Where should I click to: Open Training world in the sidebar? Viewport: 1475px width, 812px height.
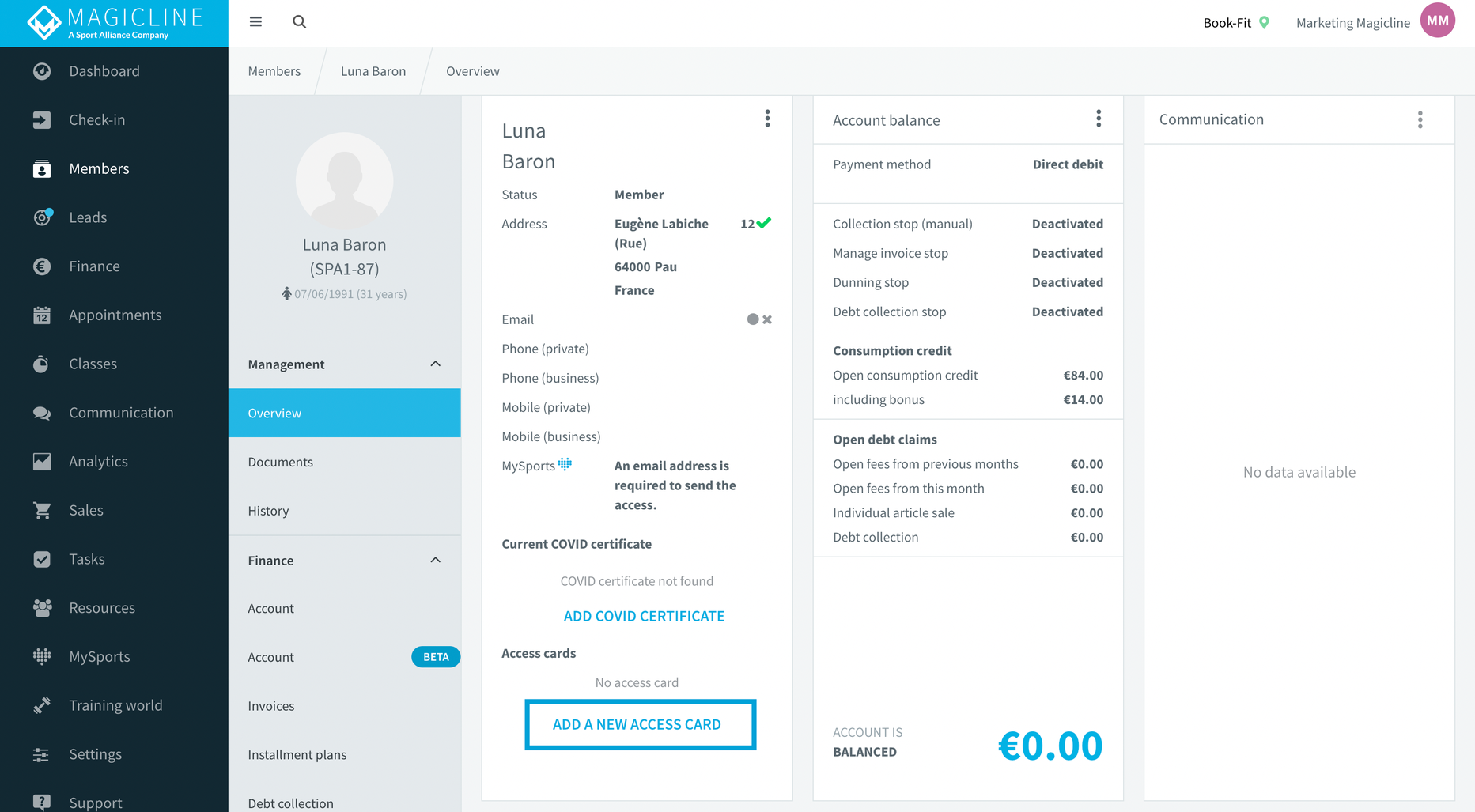[x=114, y=705]
